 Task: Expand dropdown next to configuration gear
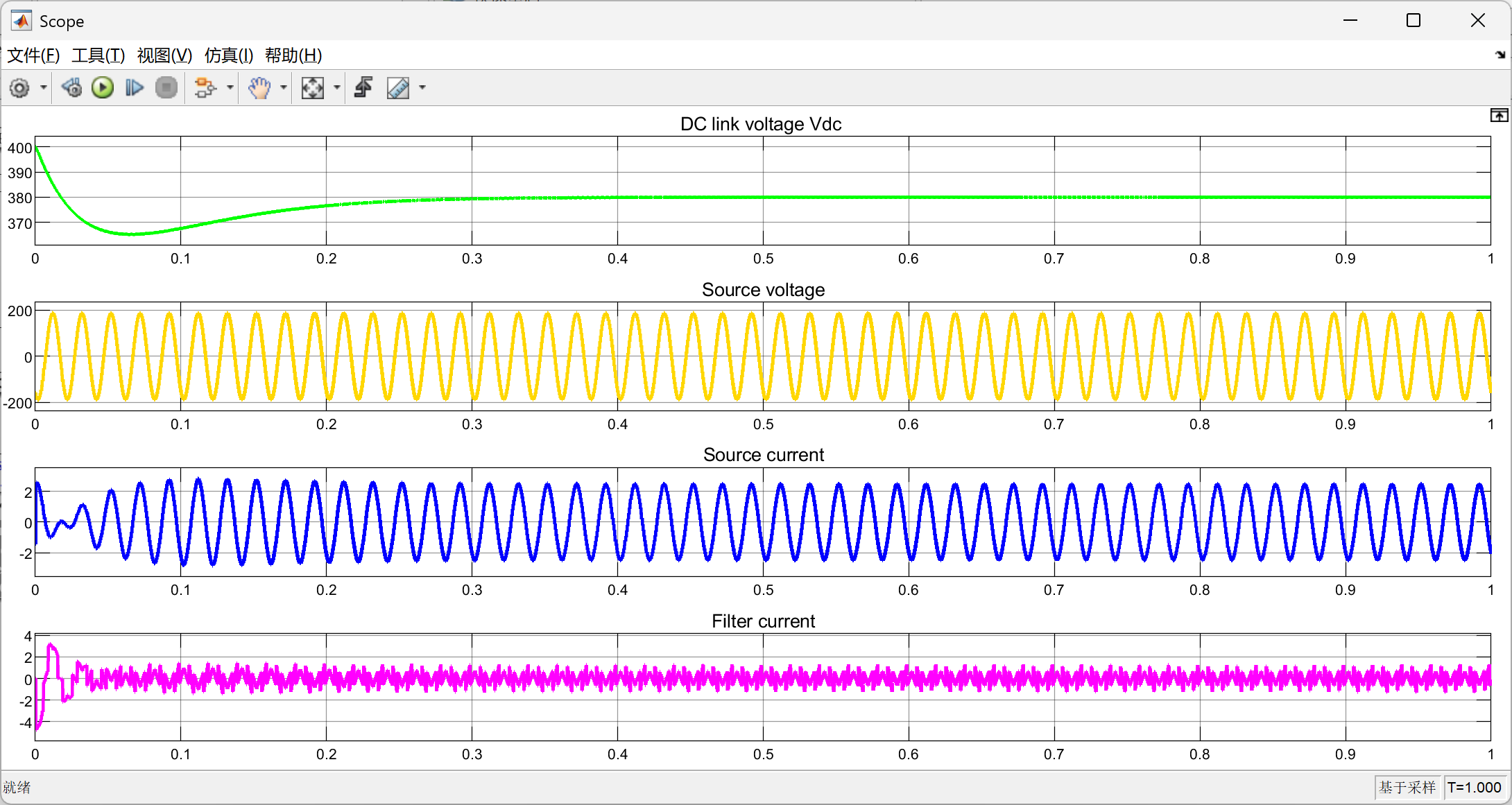tap(44, 88)
